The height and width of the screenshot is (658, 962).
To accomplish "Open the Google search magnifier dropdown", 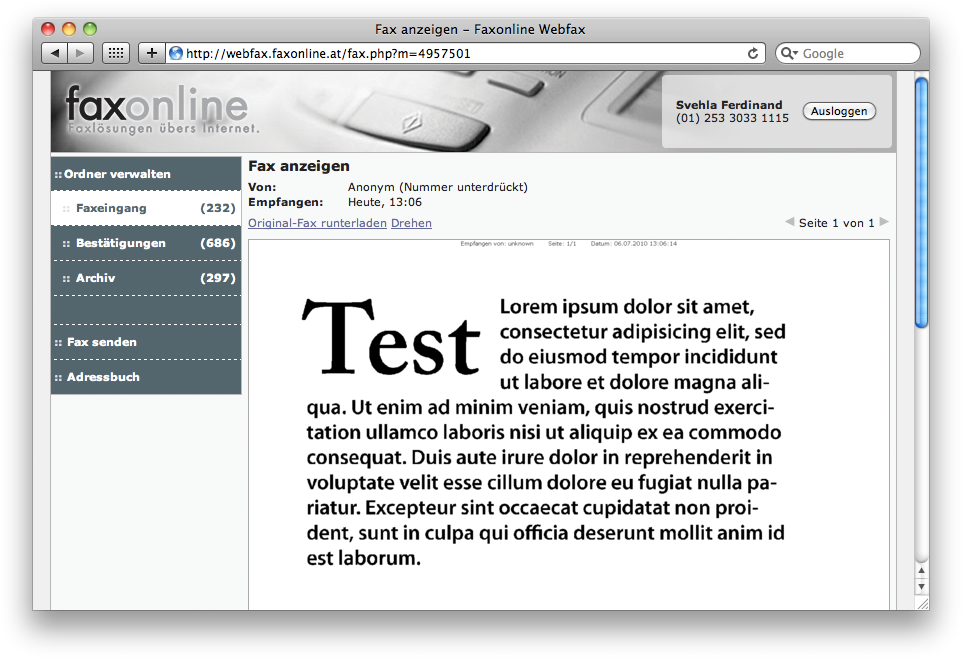I will 788,53.
